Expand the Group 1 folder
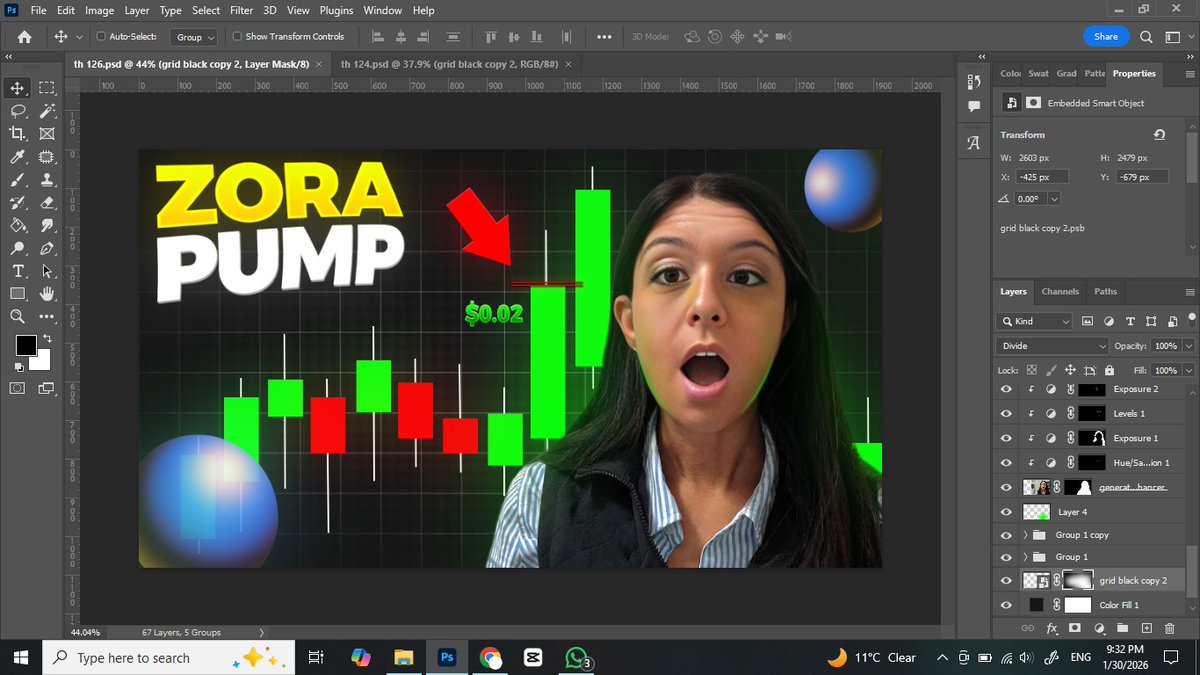 pos(1025,557)
